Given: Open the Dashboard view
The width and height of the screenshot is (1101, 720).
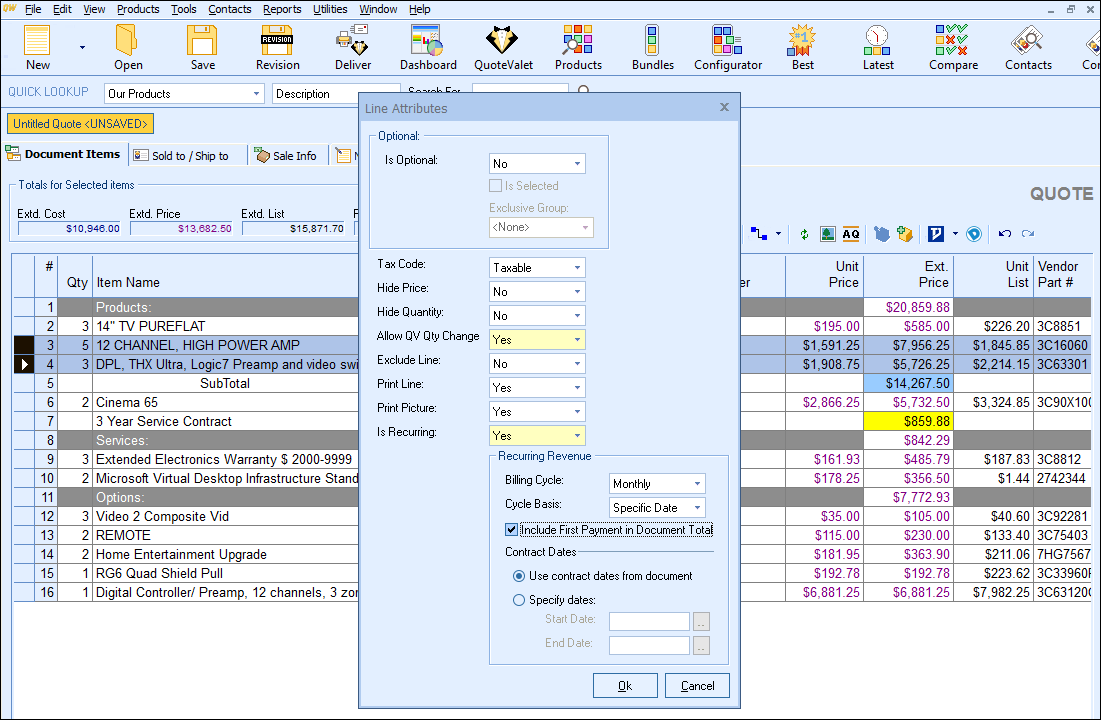Looking at the screenshot, I should pyautogui.click(x=428, y=48).
